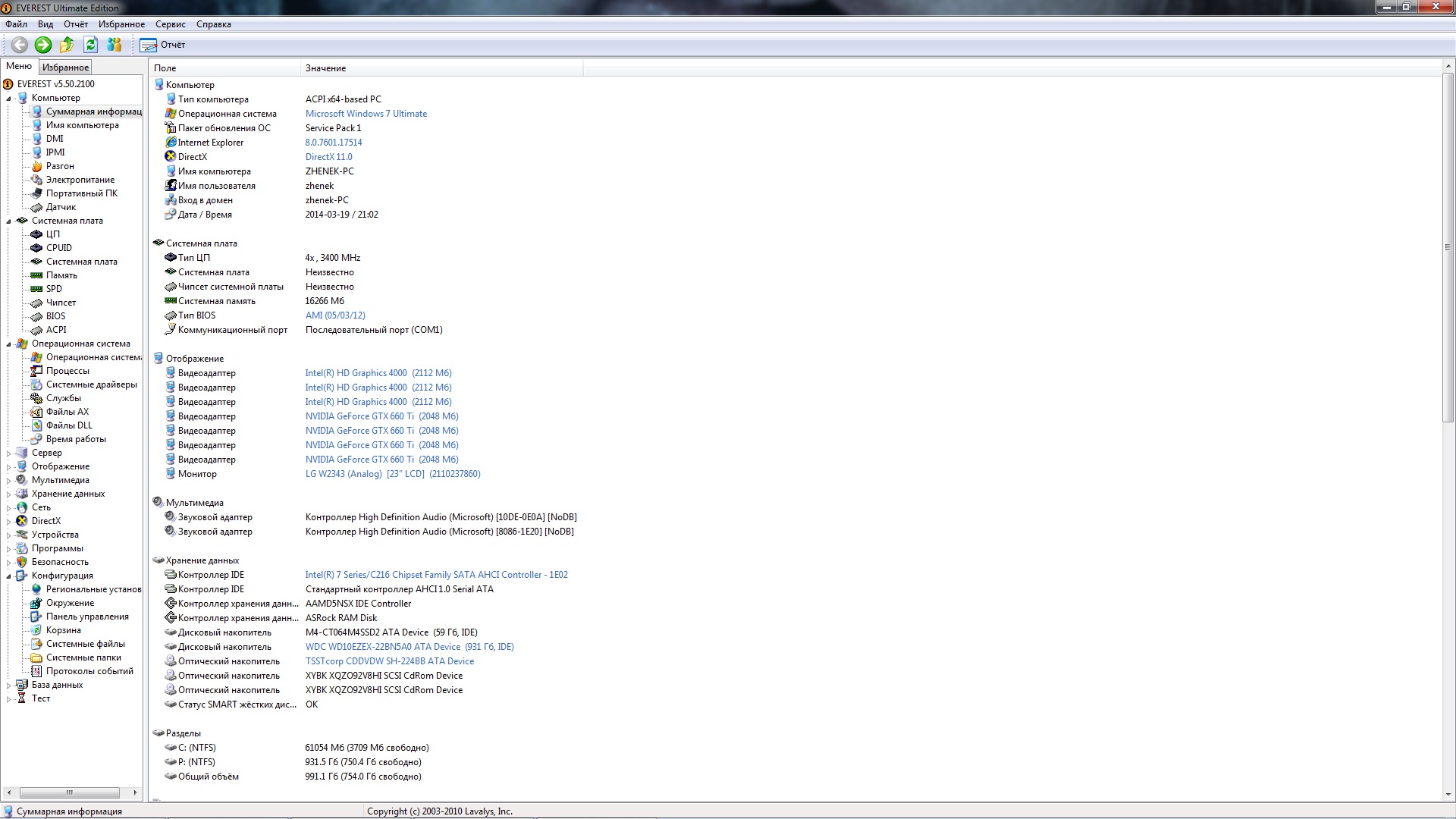Select Имя компьютера tree item
The image size is (1456, 819).
(82, 125)
